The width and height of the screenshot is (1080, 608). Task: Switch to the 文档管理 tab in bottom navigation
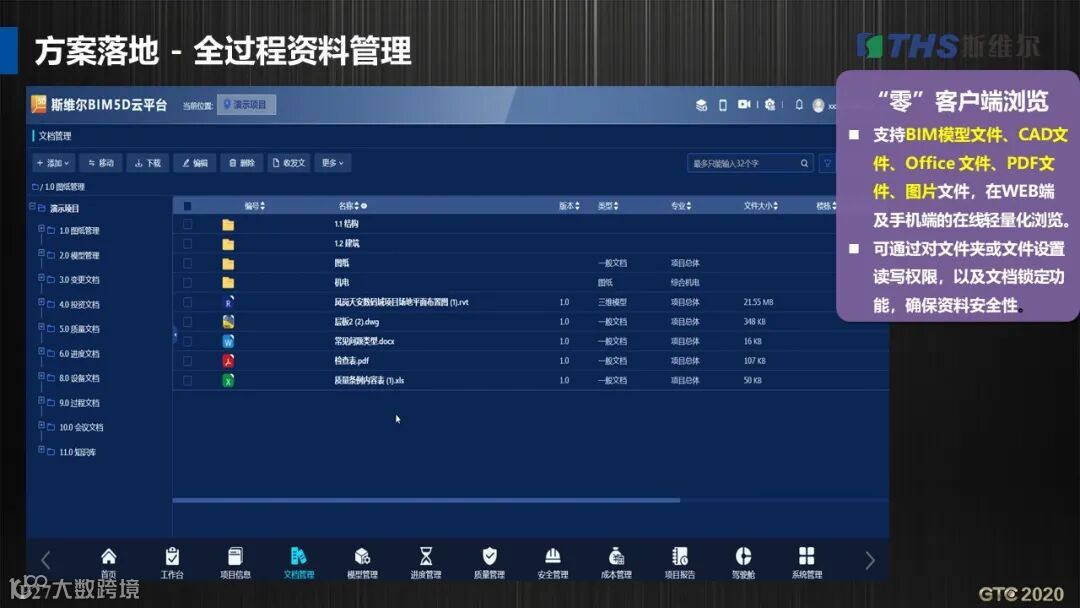tap(298, 562)
